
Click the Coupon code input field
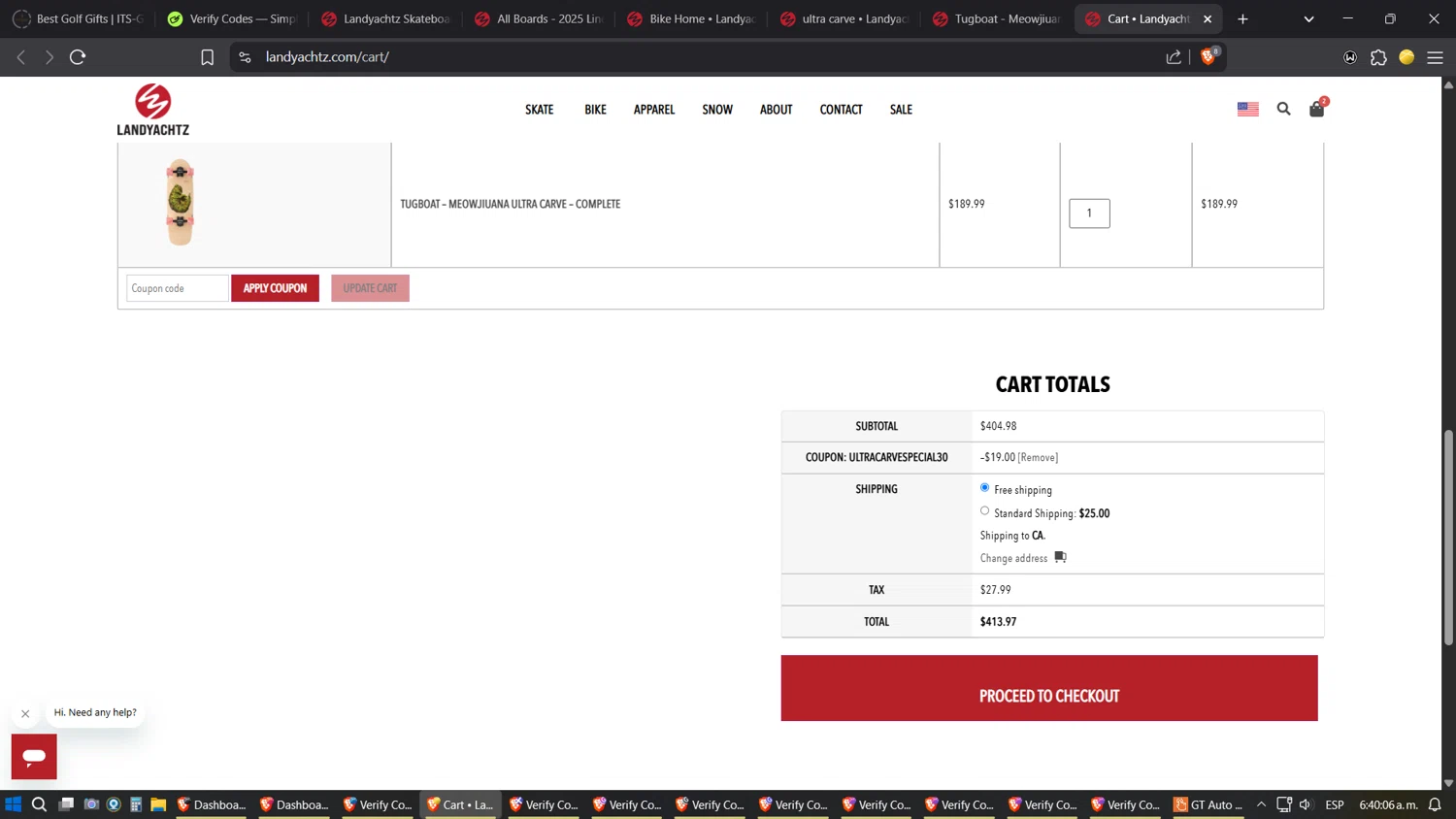(178, 288)
